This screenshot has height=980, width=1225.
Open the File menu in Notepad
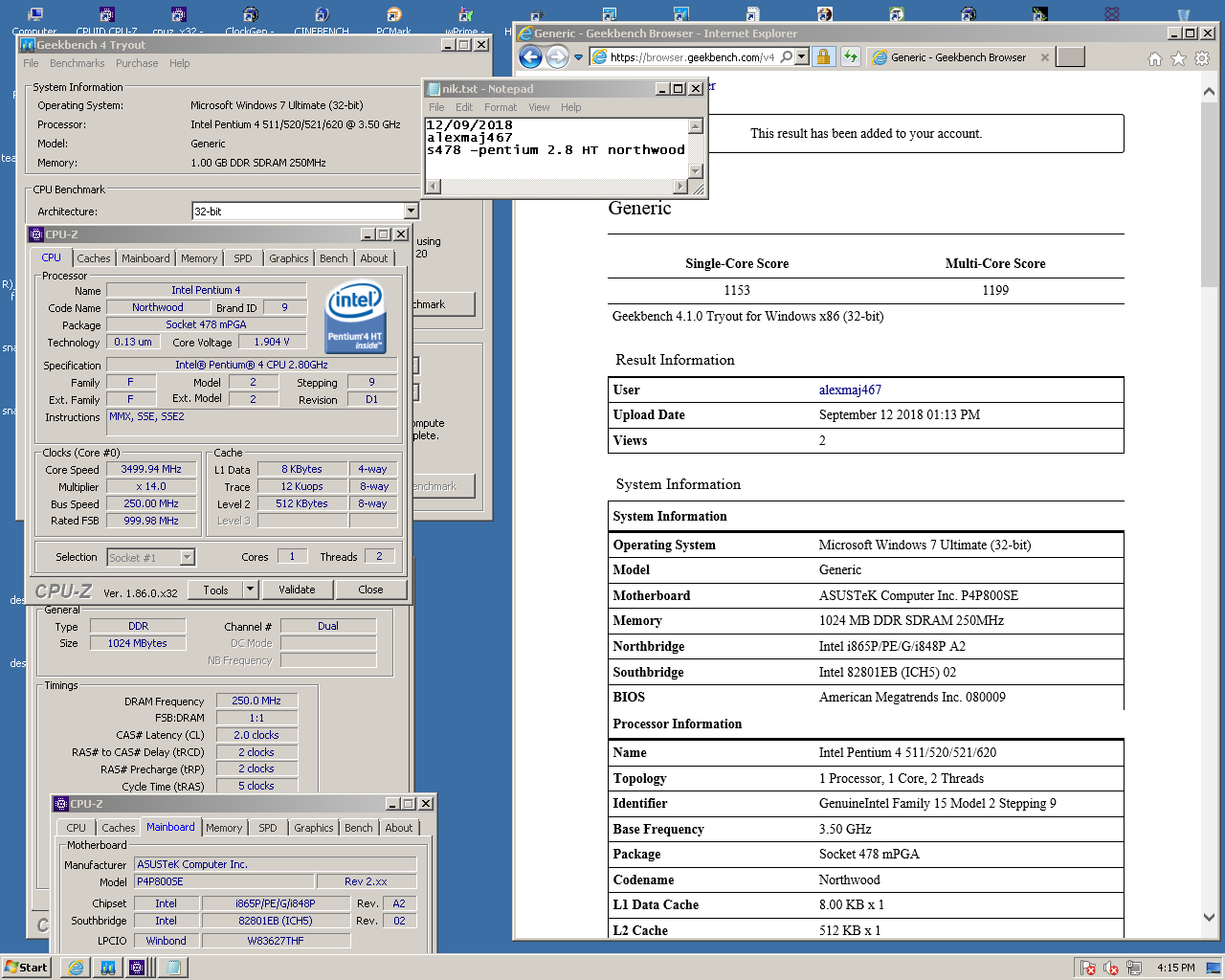pyautogui.click(x=436, y=107)
